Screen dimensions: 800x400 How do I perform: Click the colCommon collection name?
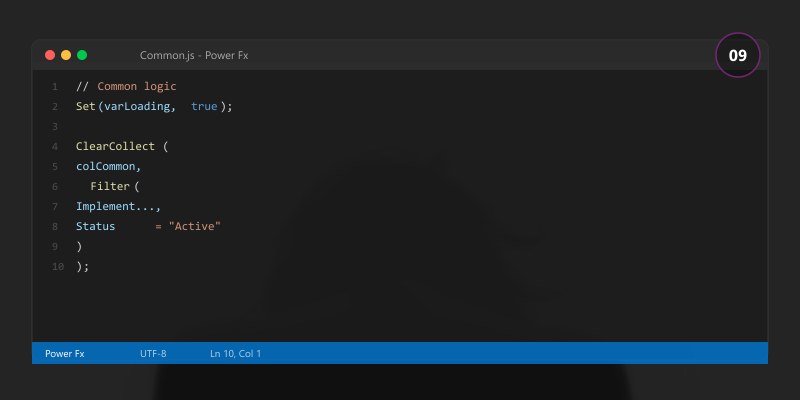(x=107, y=166)
